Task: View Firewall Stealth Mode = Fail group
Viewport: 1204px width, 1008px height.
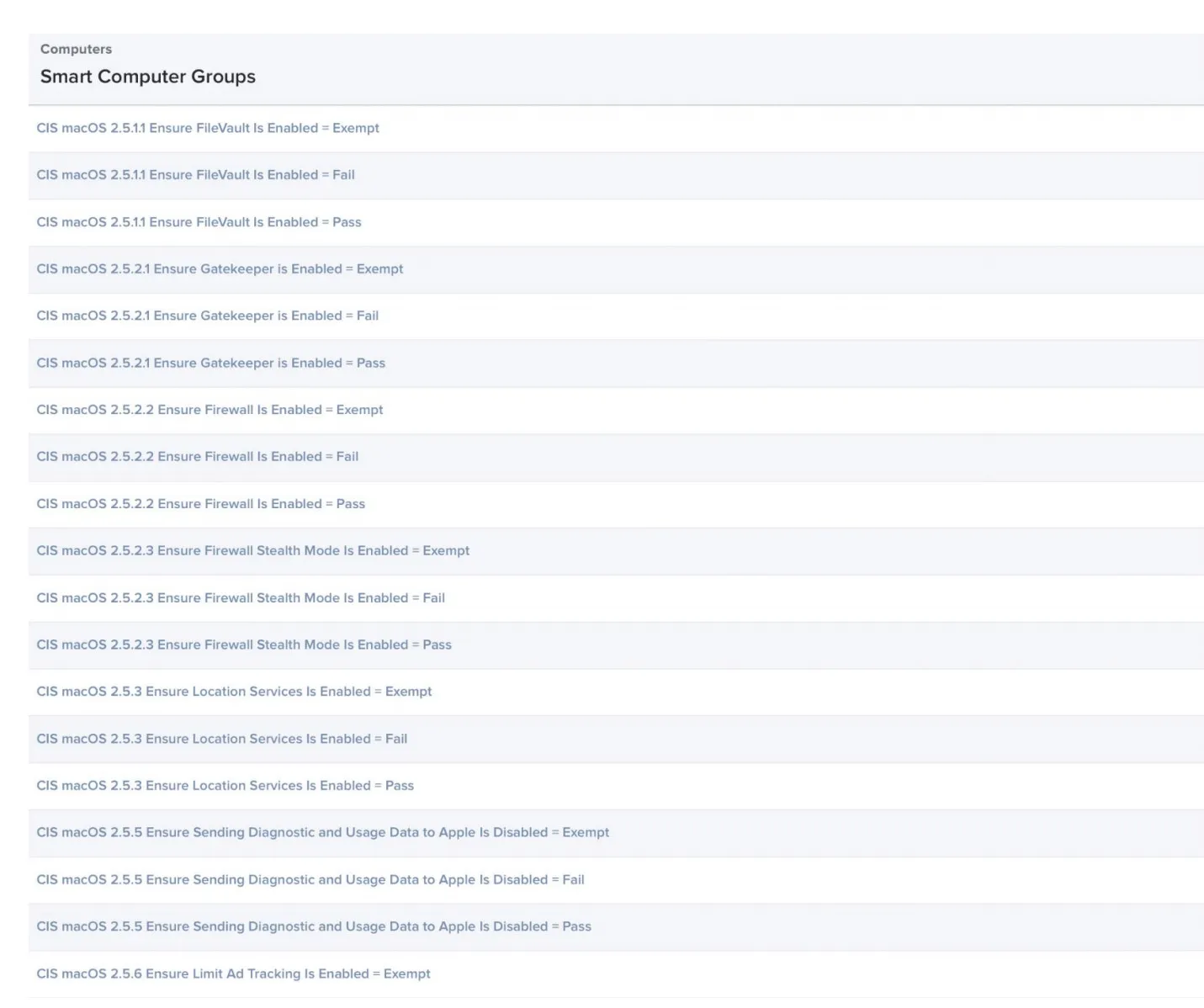Action: click(x=241, y=597)
